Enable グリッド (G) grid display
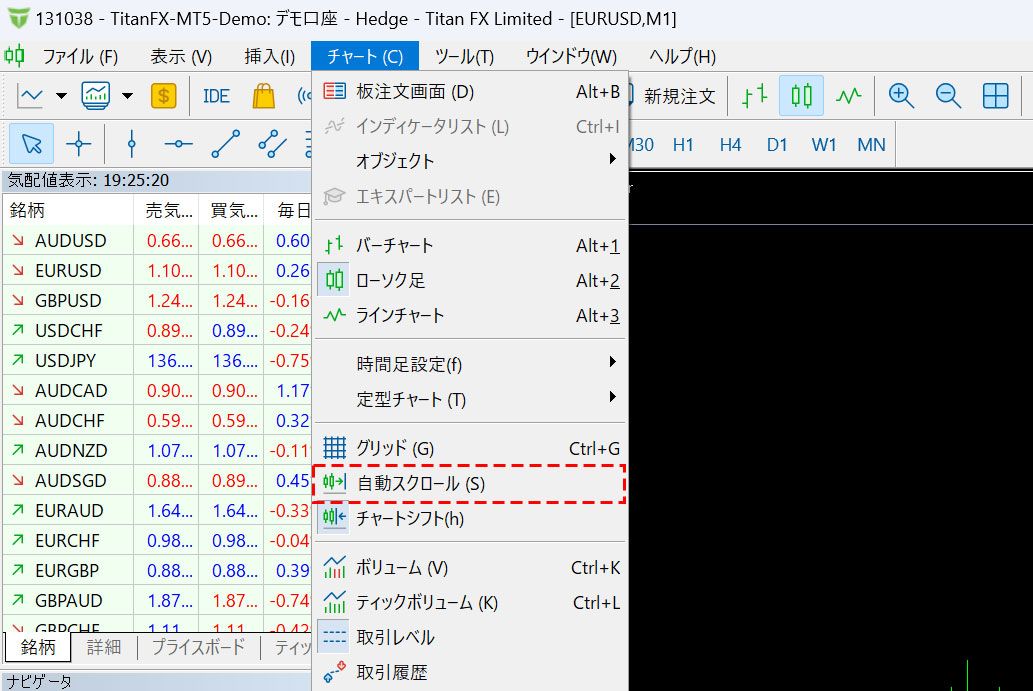The width and height of the screenshot is (1033, 691). (395, 449)
